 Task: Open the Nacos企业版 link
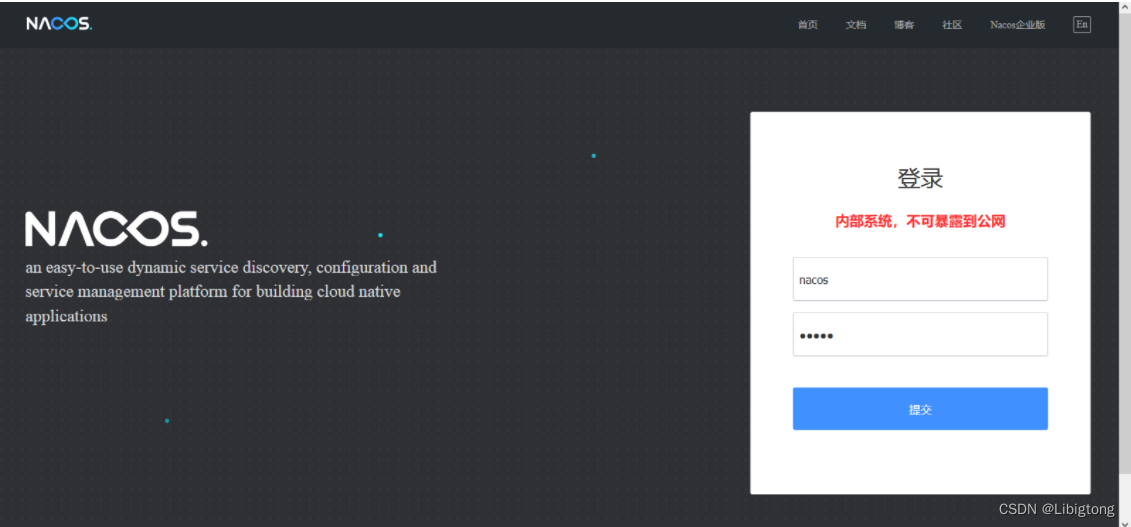pyautogui.click(x=1017, y=25)
